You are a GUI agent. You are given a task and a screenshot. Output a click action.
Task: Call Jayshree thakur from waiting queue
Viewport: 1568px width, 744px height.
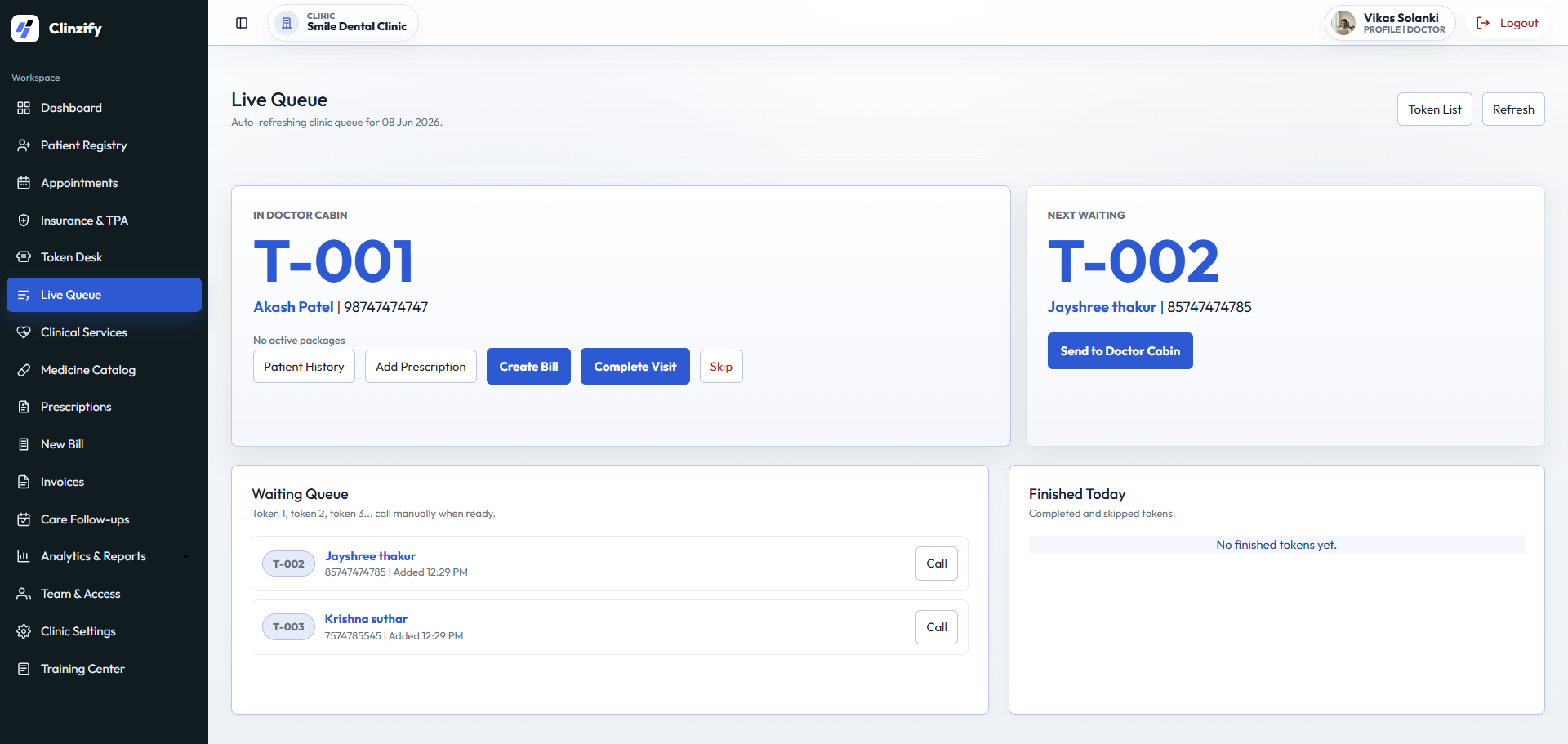click(937, 564)
